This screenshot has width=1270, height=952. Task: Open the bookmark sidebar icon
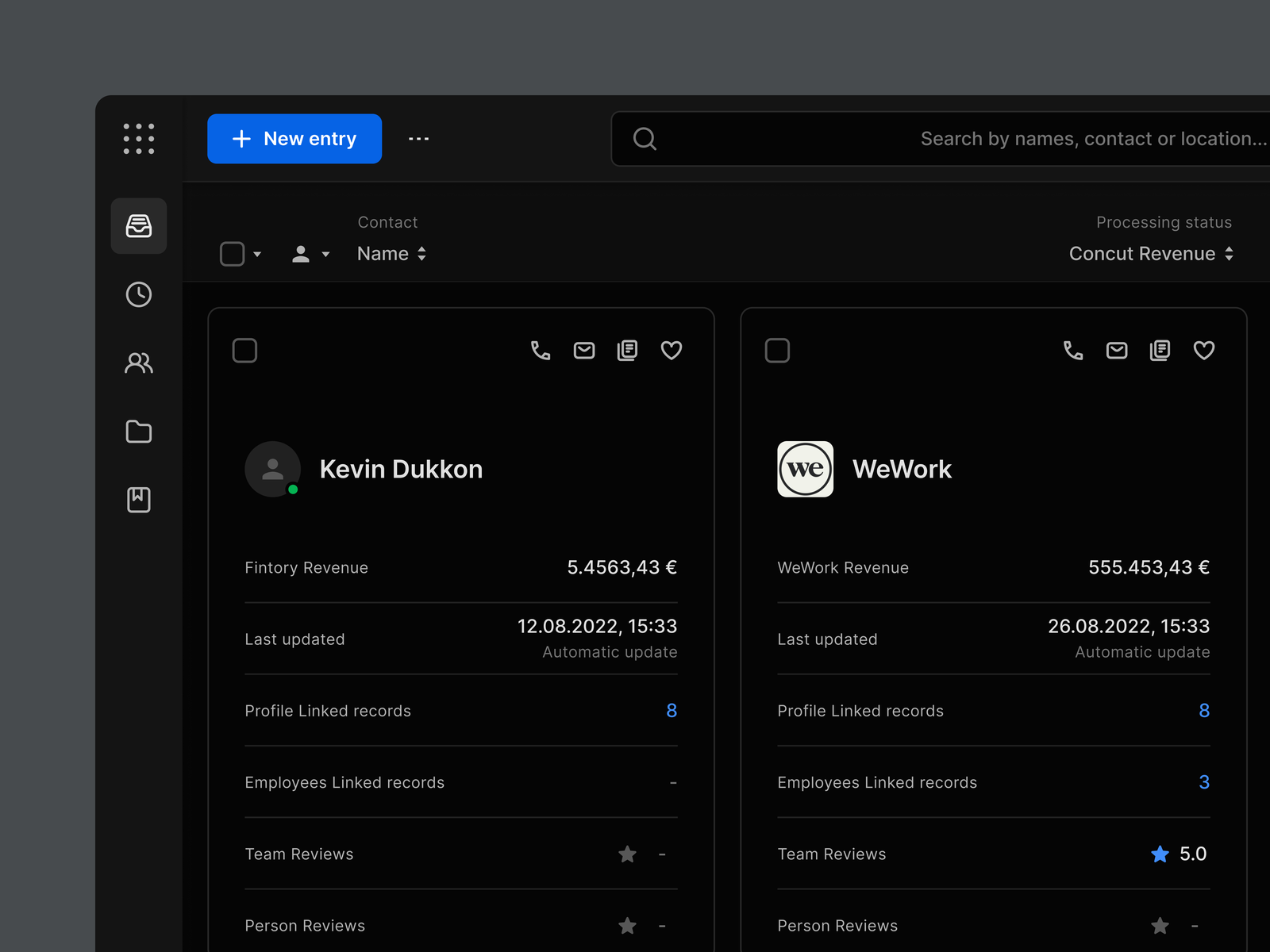click(139, 500)
